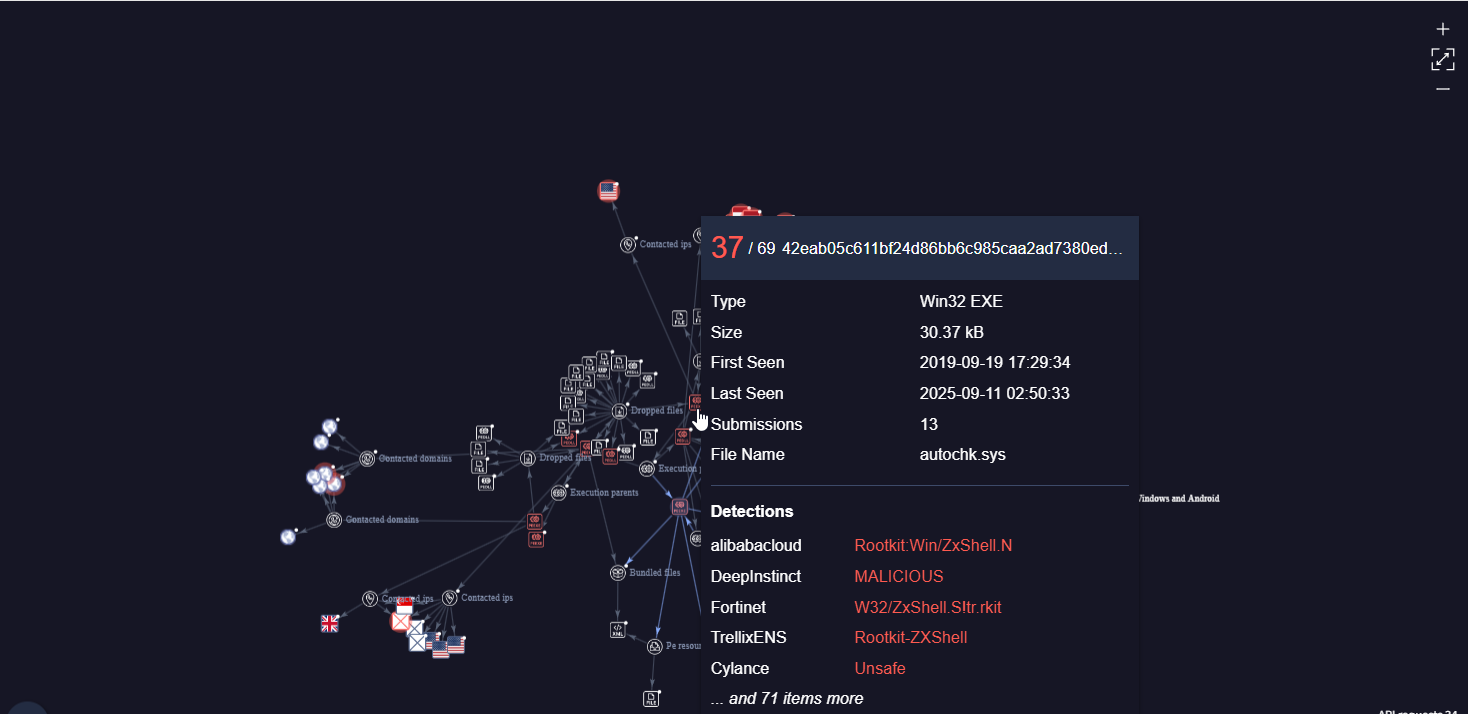The image size is (1468, 714).
Task: Click the Fortinet engine name
Action: click(x=737, y=607)
